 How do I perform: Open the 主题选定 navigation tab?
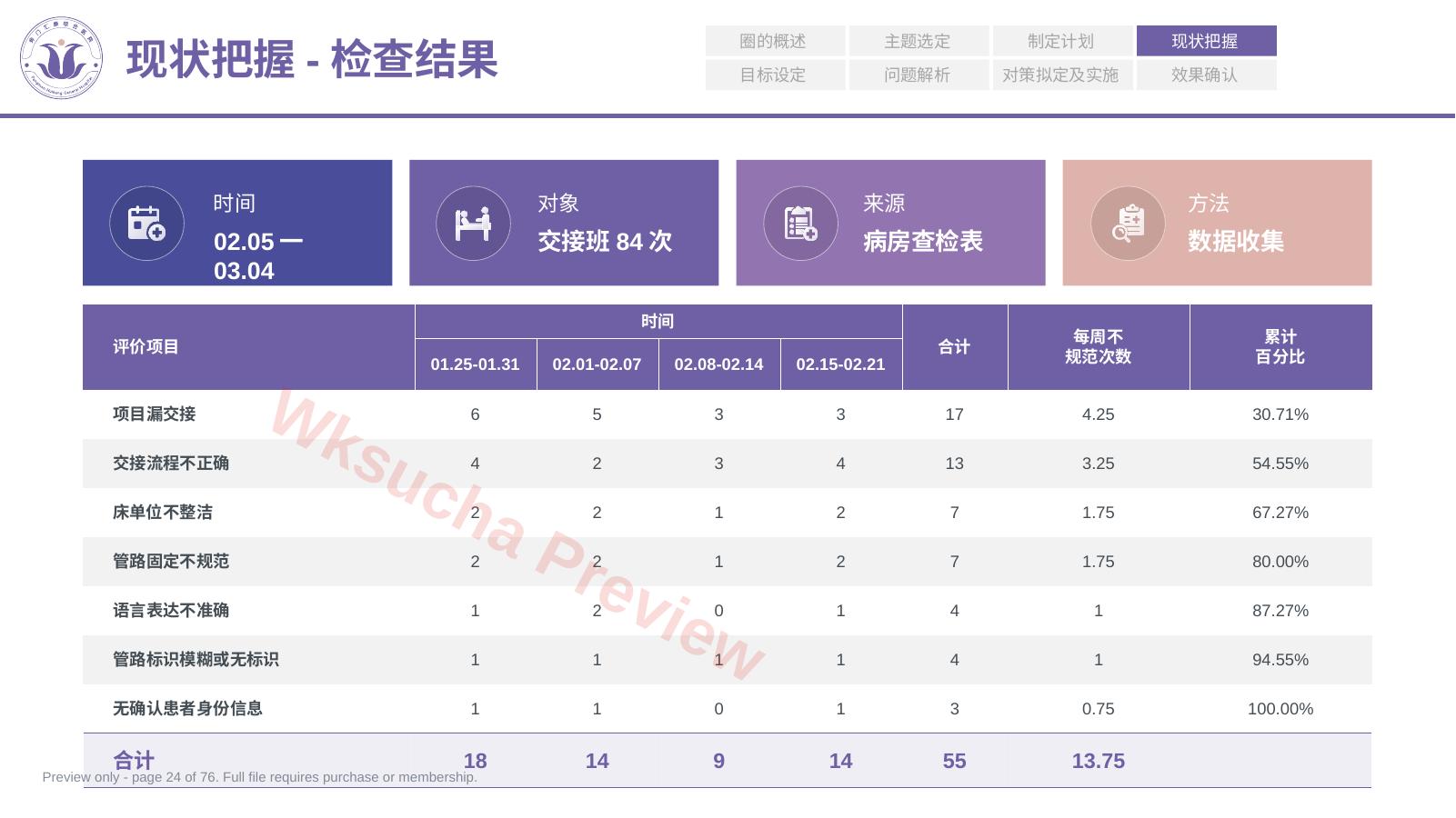[x=919, y=41]
